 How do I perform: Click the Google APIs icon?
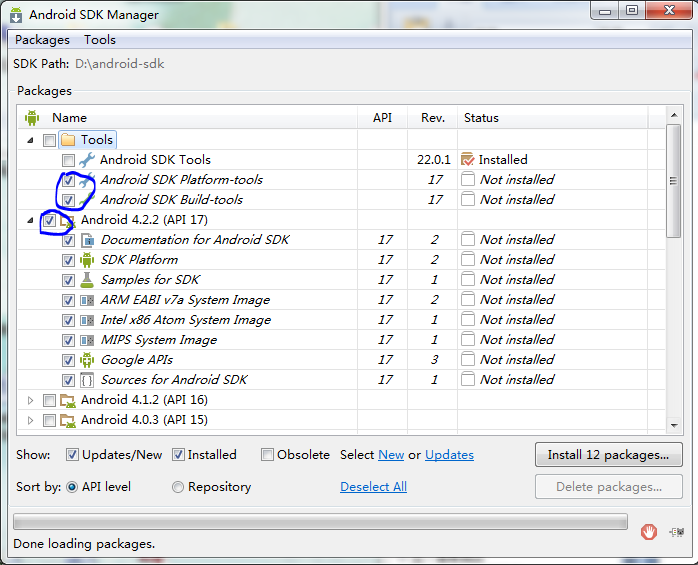pyautogui.click(x=87, y=360)
